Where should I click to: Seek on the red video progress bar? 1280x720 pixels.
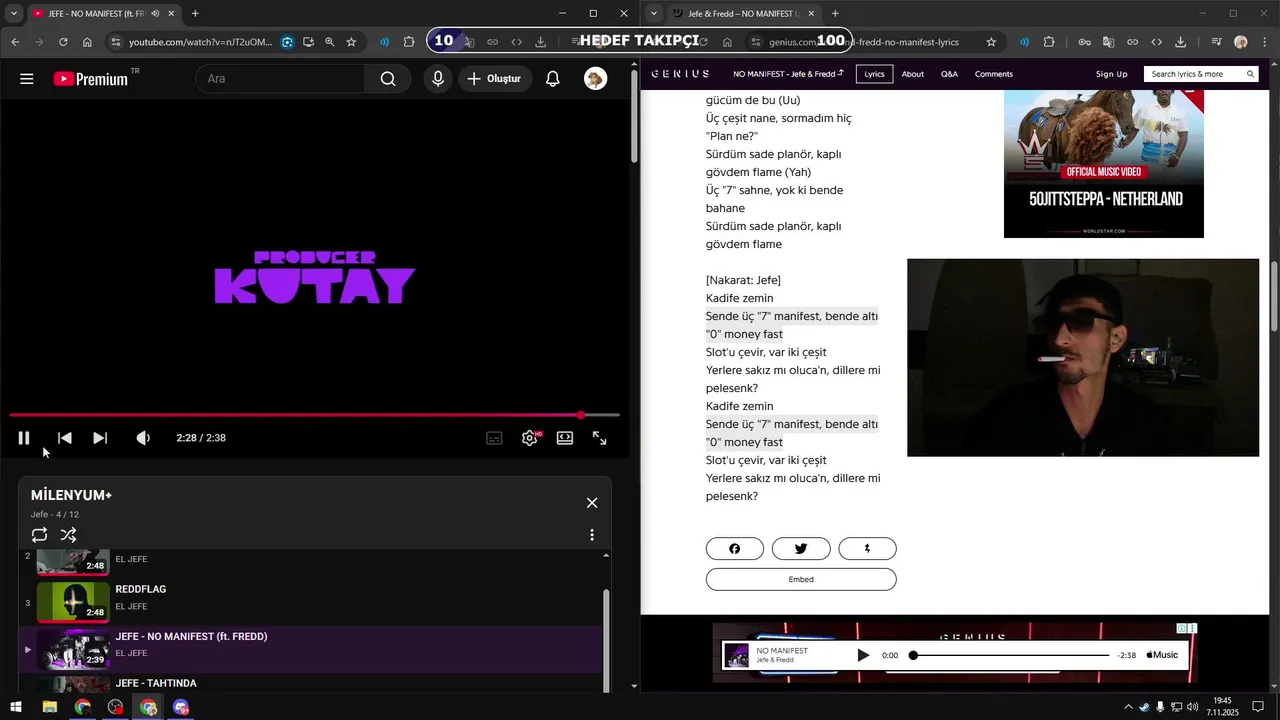click(314, 415)
